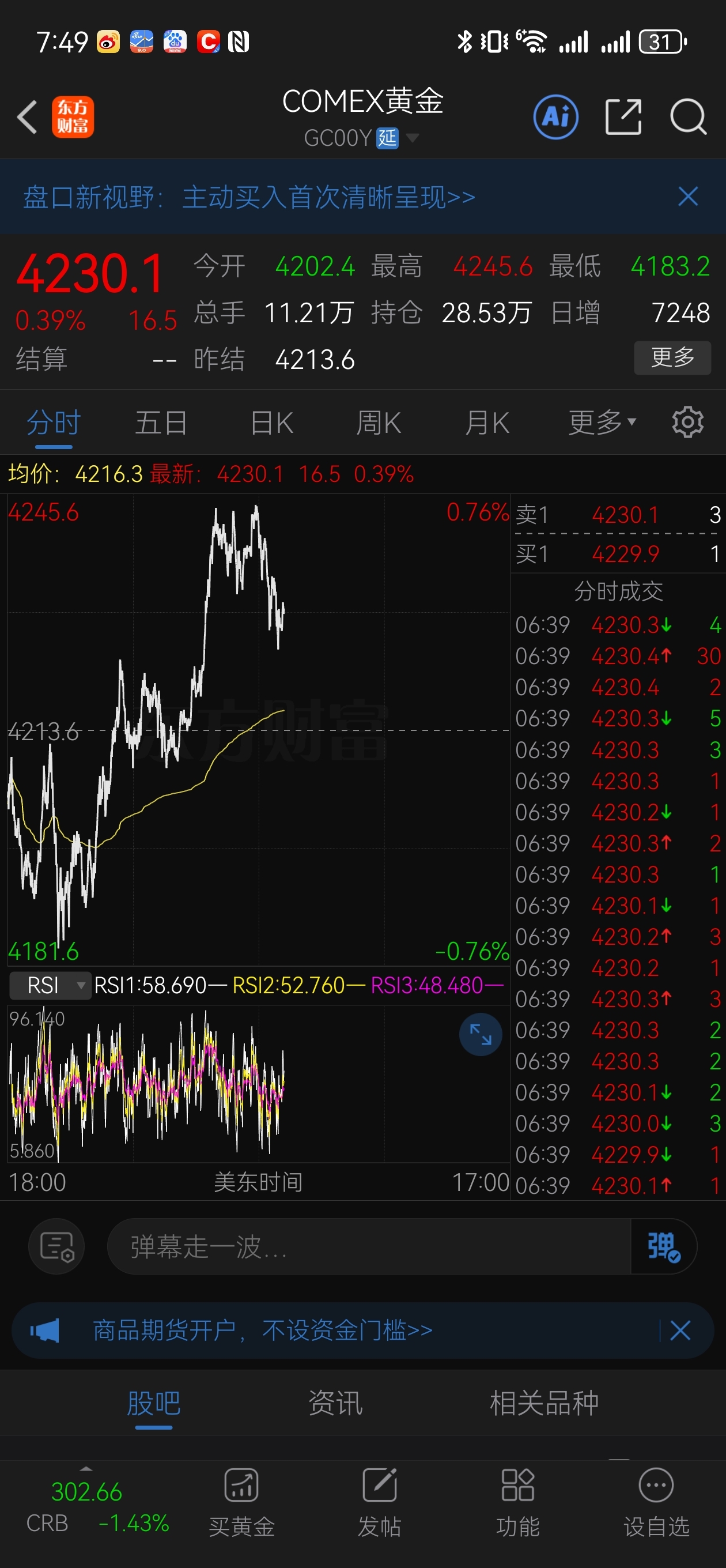Tap the 持仓 28.53万 value
The height and width of the screenshot is (1568, 726).
tap(486, 313)
